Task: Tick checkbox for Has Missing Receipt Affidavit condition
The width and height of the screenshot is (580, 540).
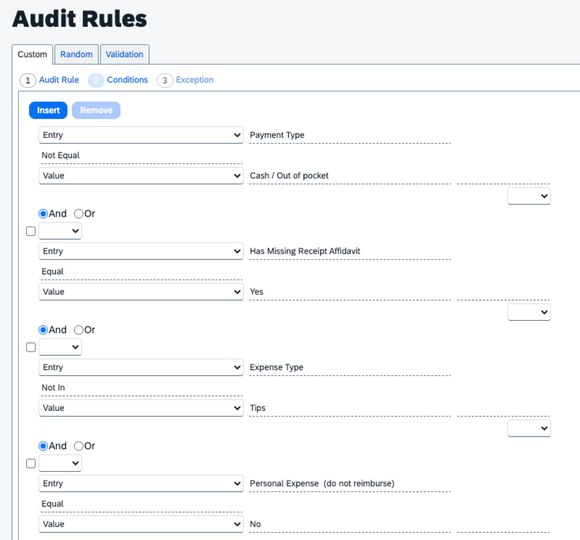Action: [x=31, y=231]
